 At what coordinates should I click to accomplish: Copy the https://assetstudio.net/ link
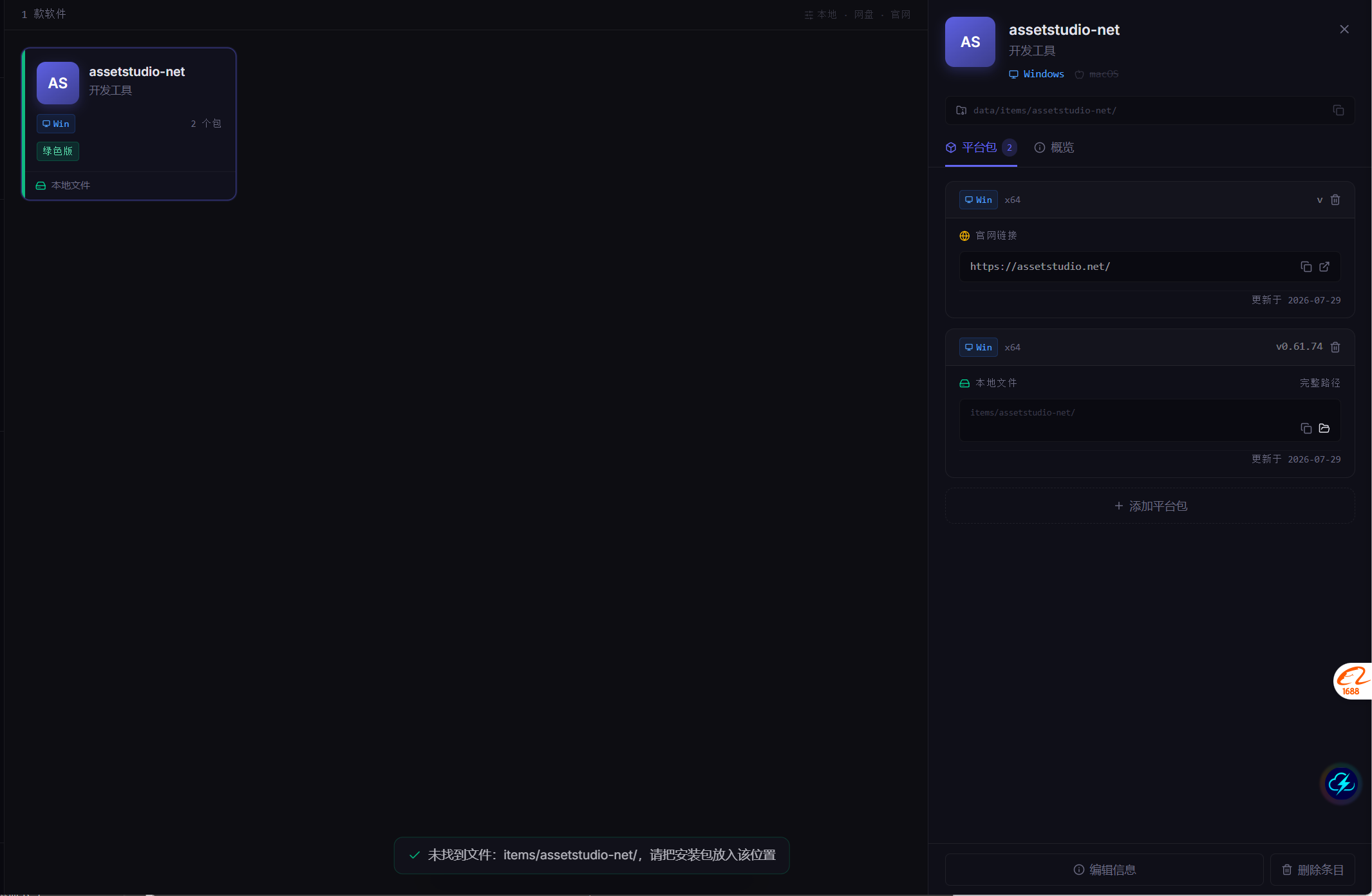point(1306,267)
